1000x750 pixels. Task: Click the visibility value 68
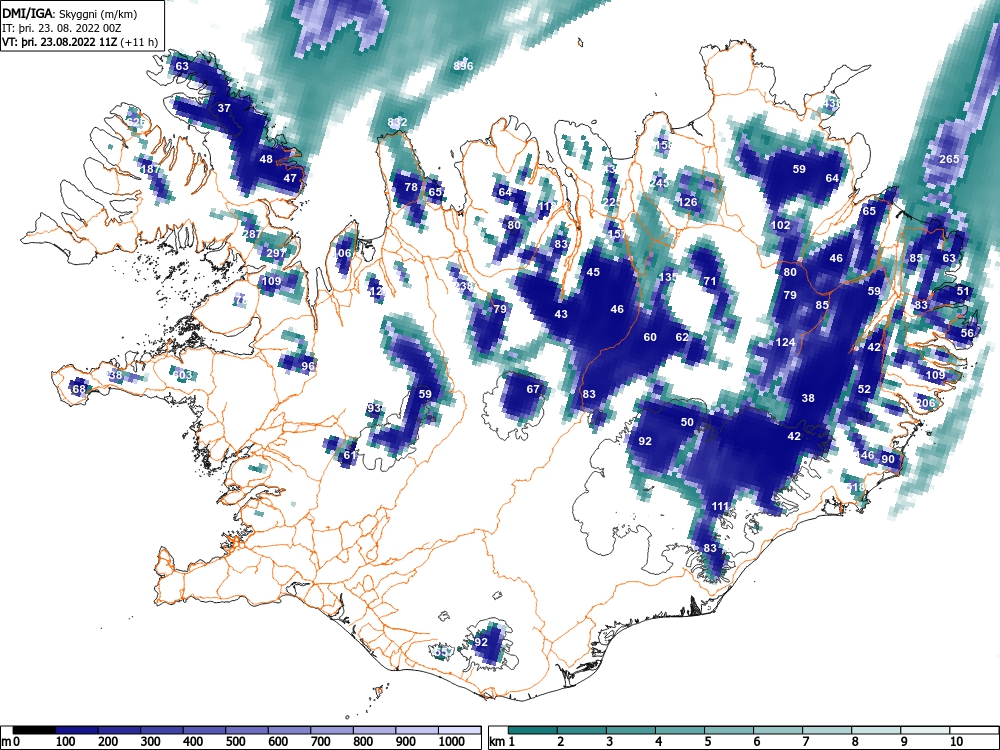[79, 388]
